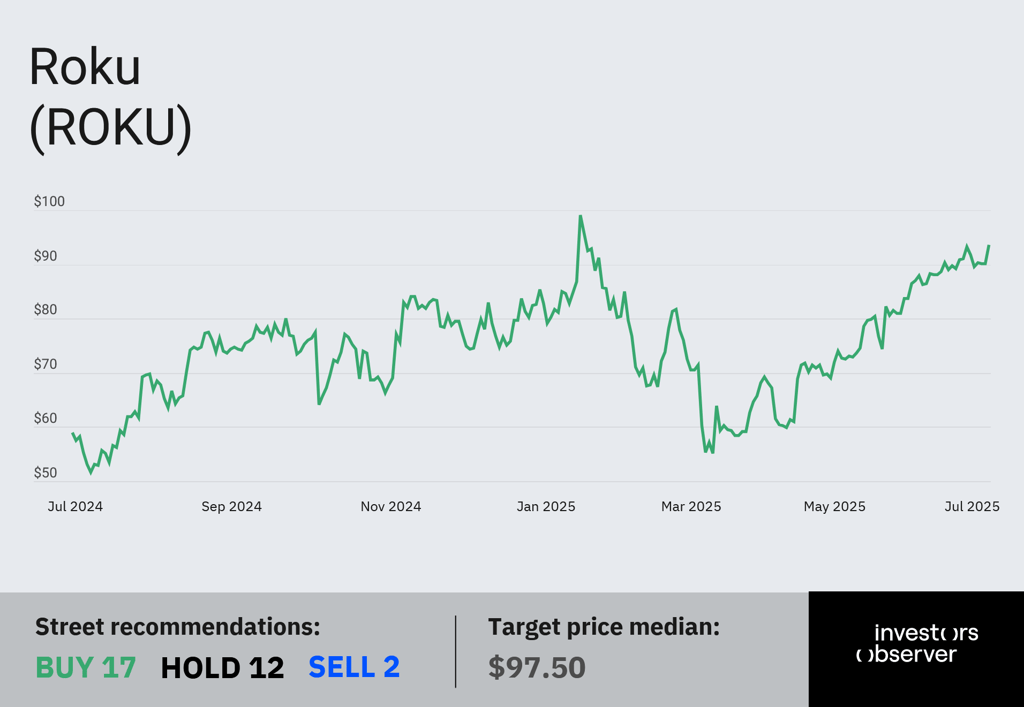Click the price peak near $100
Screen dimensions: 1024x707
(x=581, y=217)
